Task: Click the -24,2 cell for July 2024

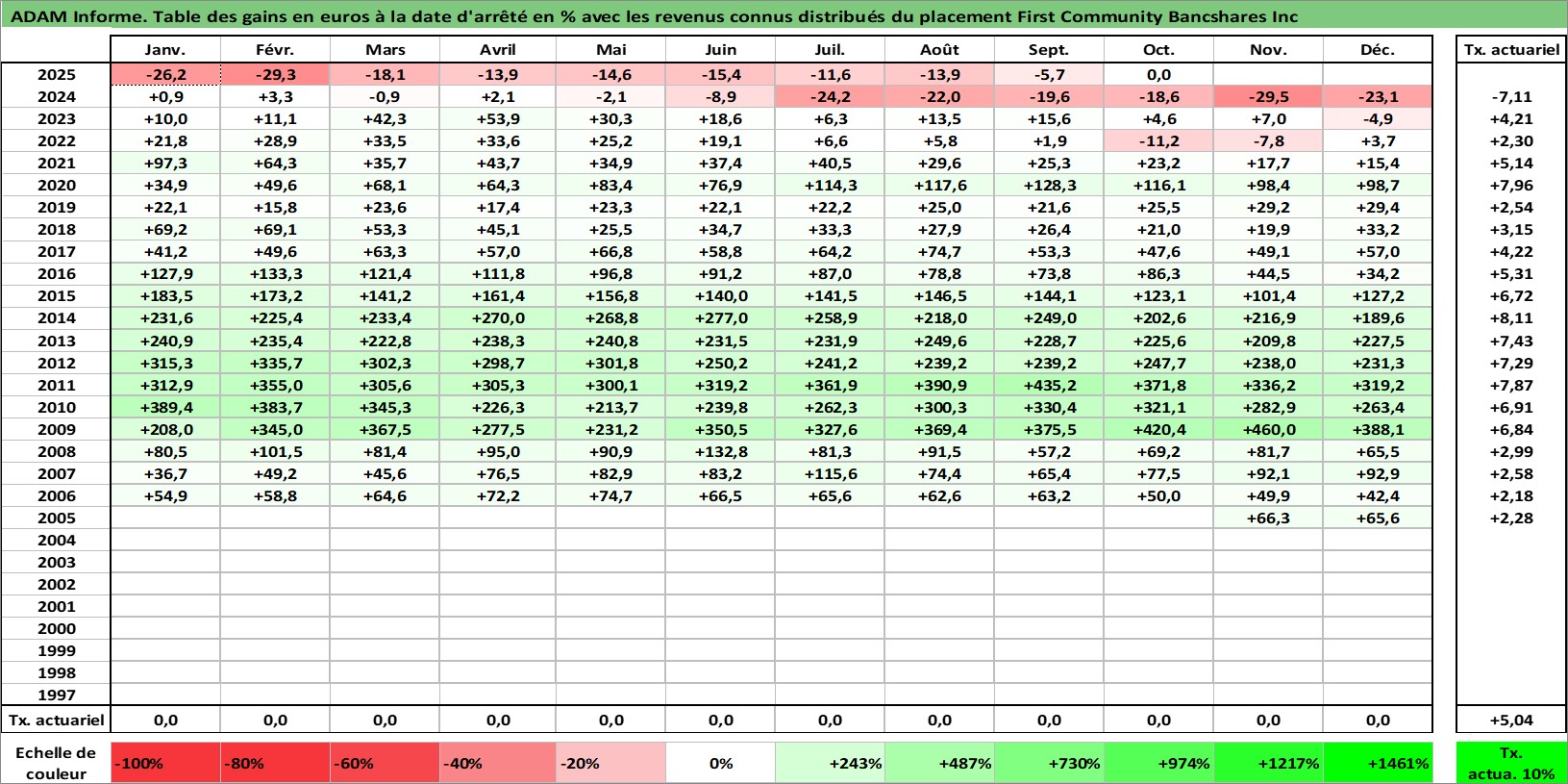Action: 830,97
